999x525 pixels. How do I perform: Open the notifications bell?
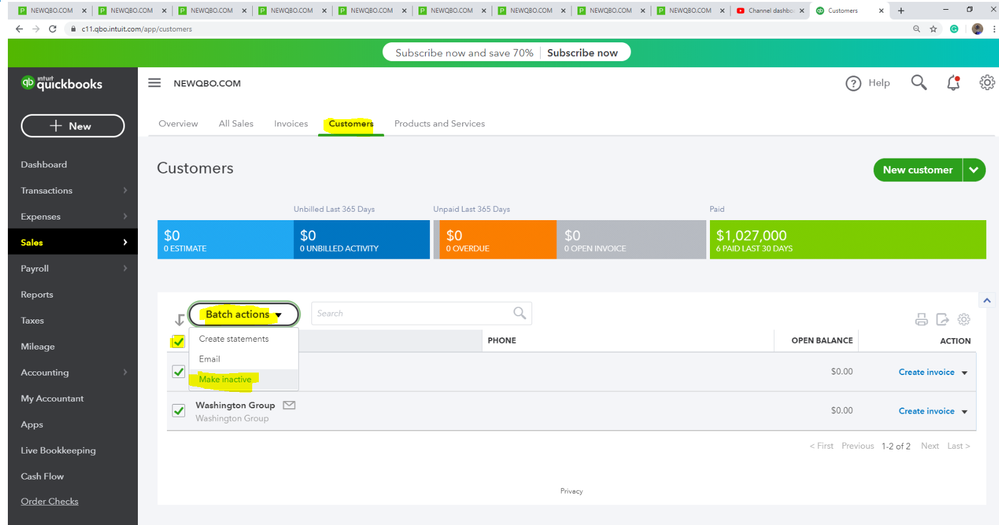953,83
